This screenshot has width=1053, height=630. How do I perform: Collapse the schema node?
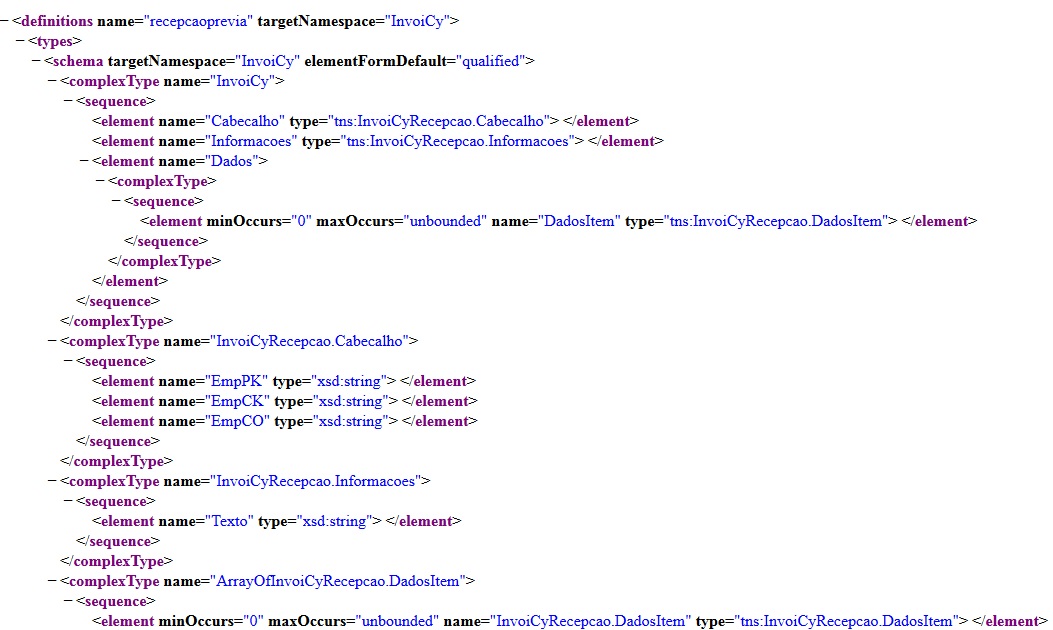(37, 61)
